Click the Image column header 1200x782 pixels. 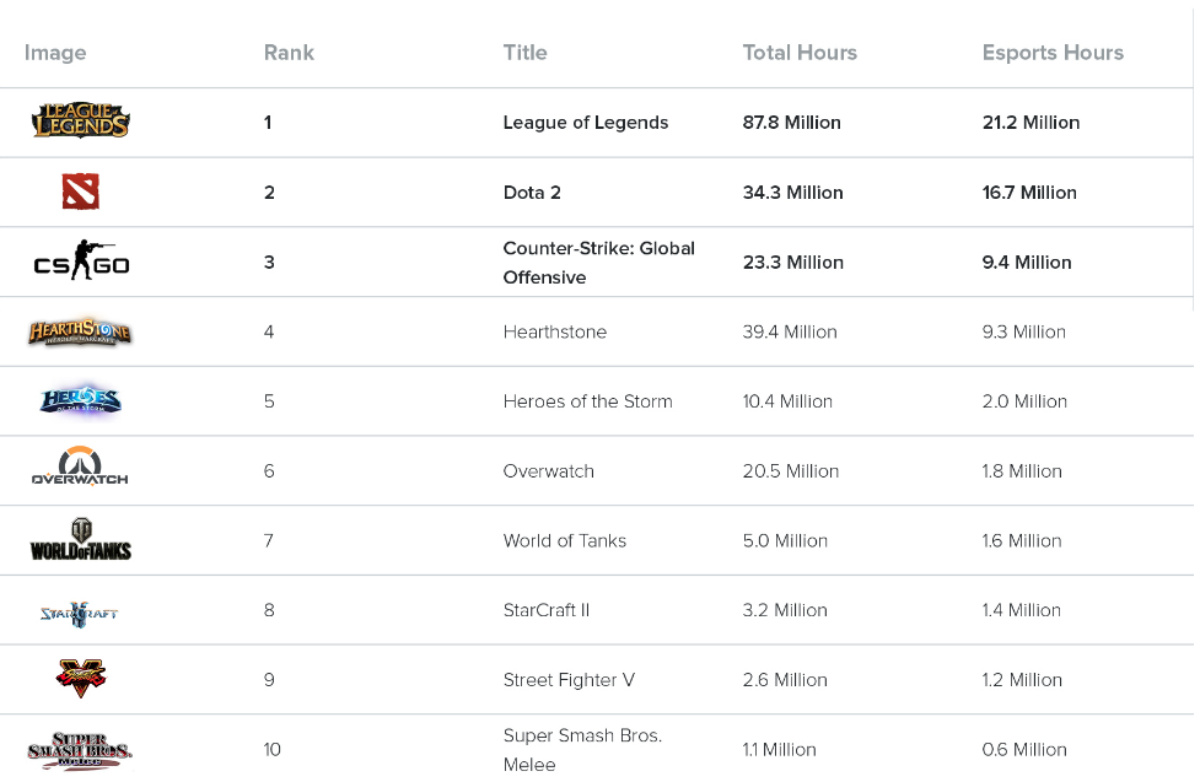coord(55,53)
